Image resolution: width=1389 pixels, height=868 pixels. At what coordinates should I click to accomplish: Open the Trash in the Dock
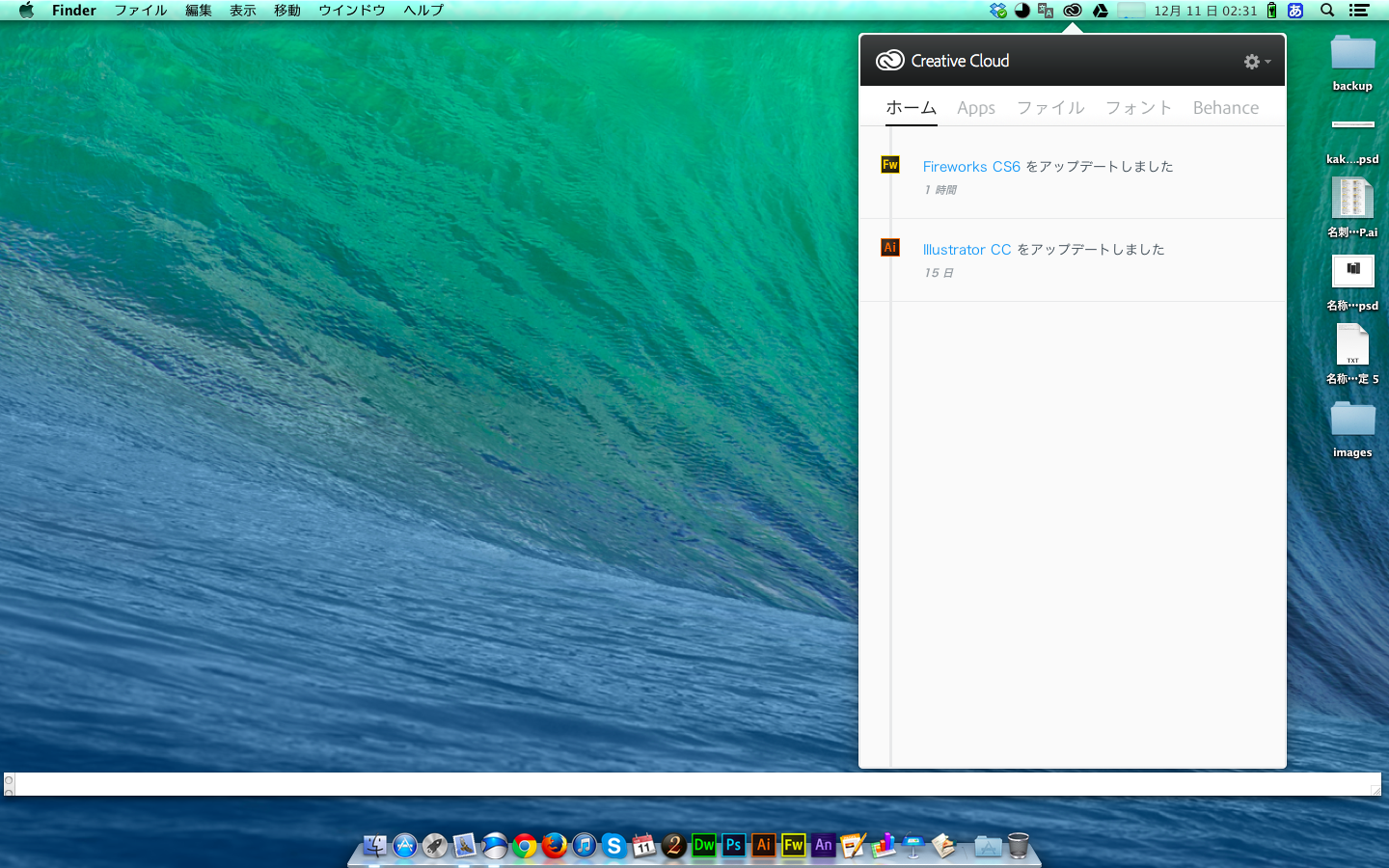pos(1019,846)
